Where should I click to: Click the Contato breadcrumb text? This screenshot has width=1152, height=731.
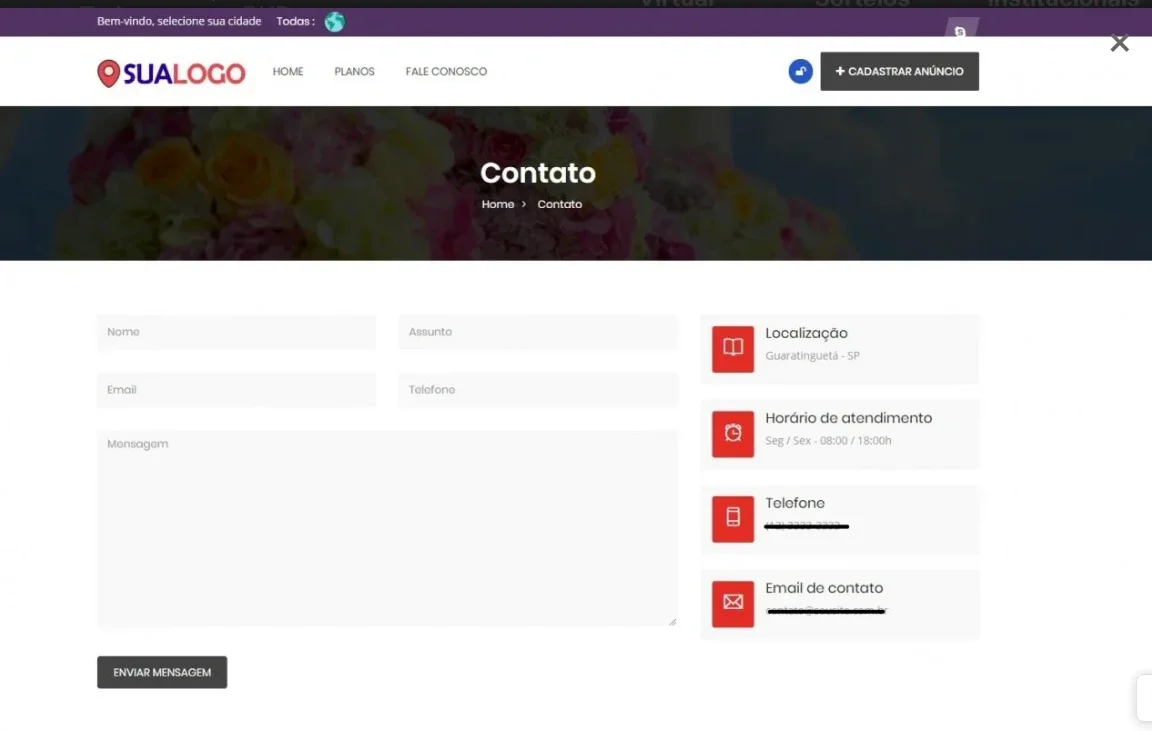[559, 204]
